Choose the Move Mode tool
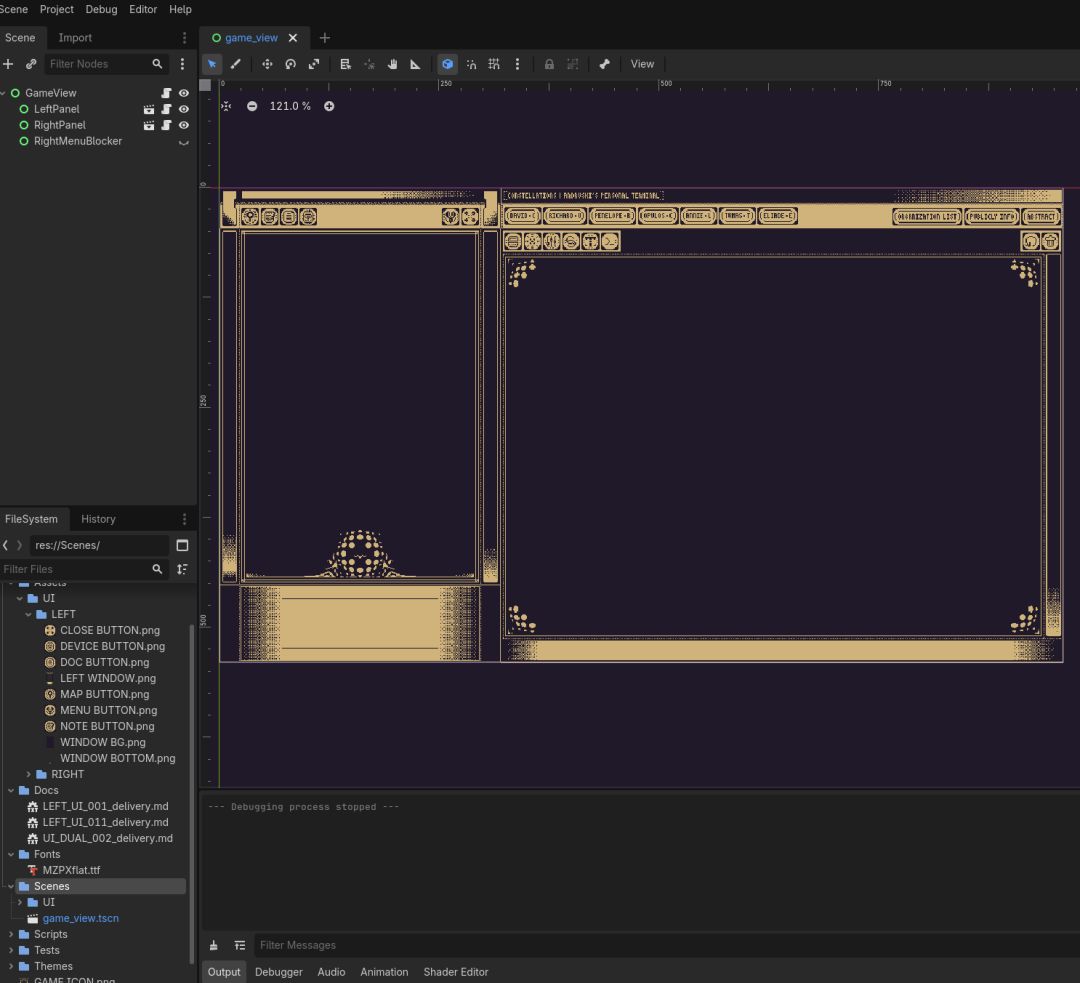1080x983 pixels. 267,64
